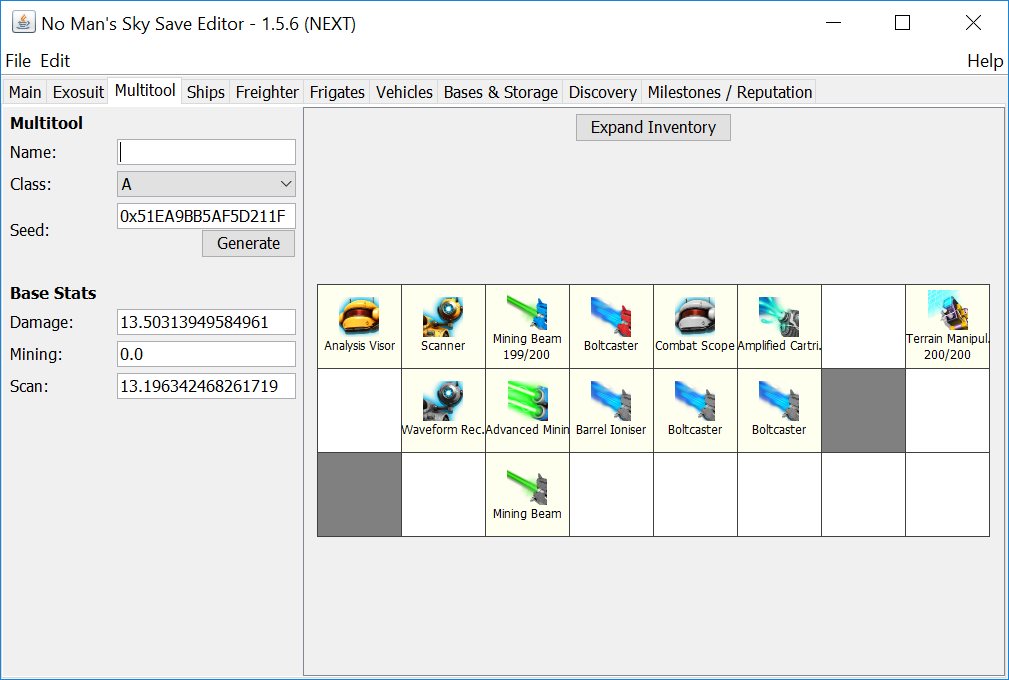Screen dimensions: 1009x680
Task: Open the Freighter tab
Action: (267, 92)
